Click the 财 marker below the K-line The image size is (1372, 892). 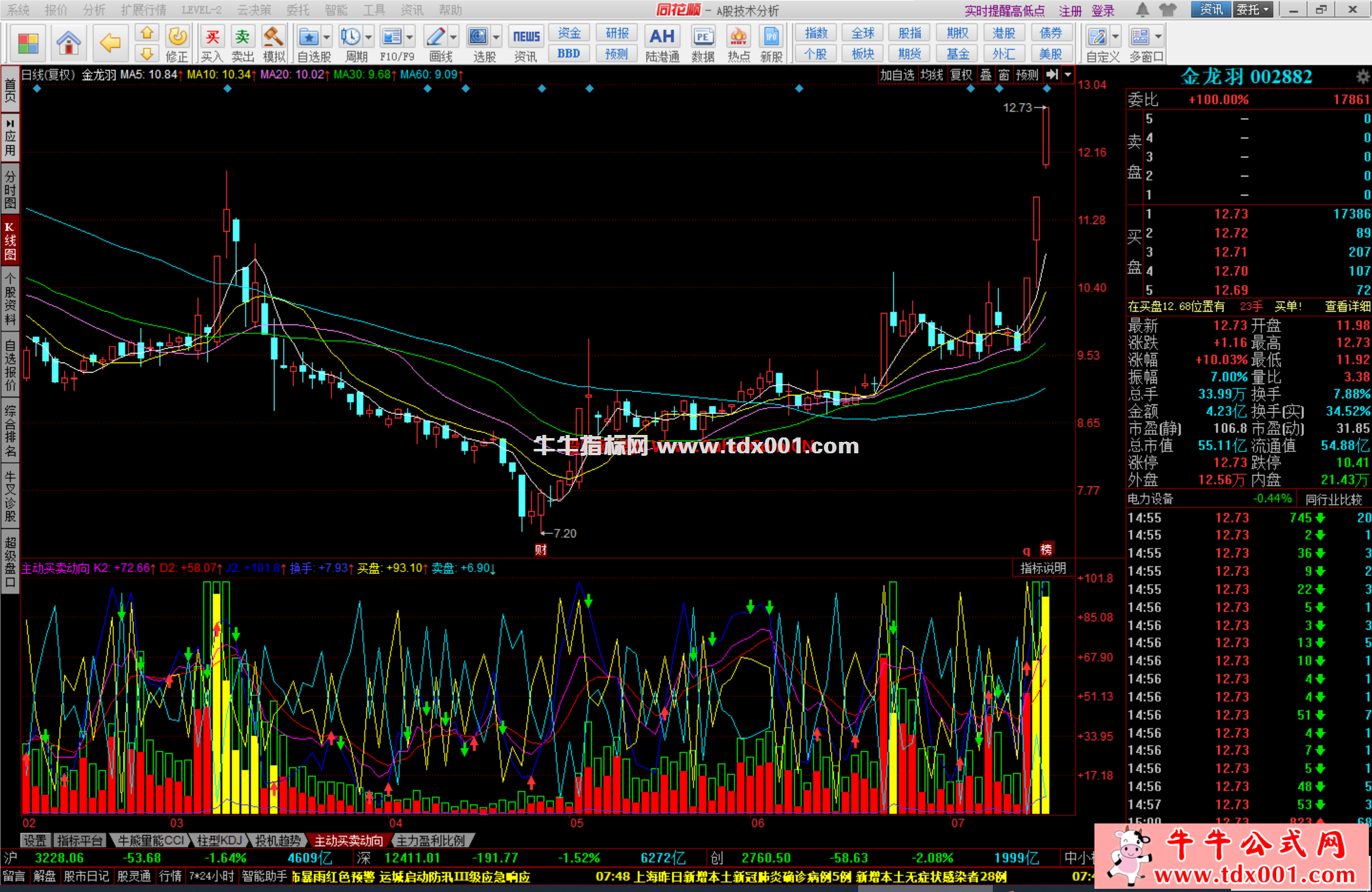tap(541, 550)
